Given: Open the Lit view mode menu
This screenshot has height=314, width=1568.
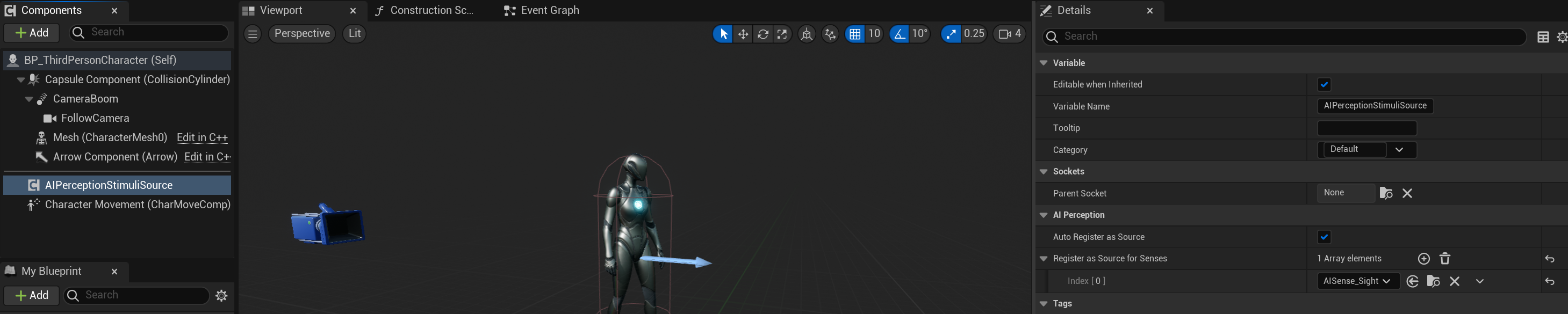Looking at the screenshot, I should pyautogui.click(x=354, y=34).
